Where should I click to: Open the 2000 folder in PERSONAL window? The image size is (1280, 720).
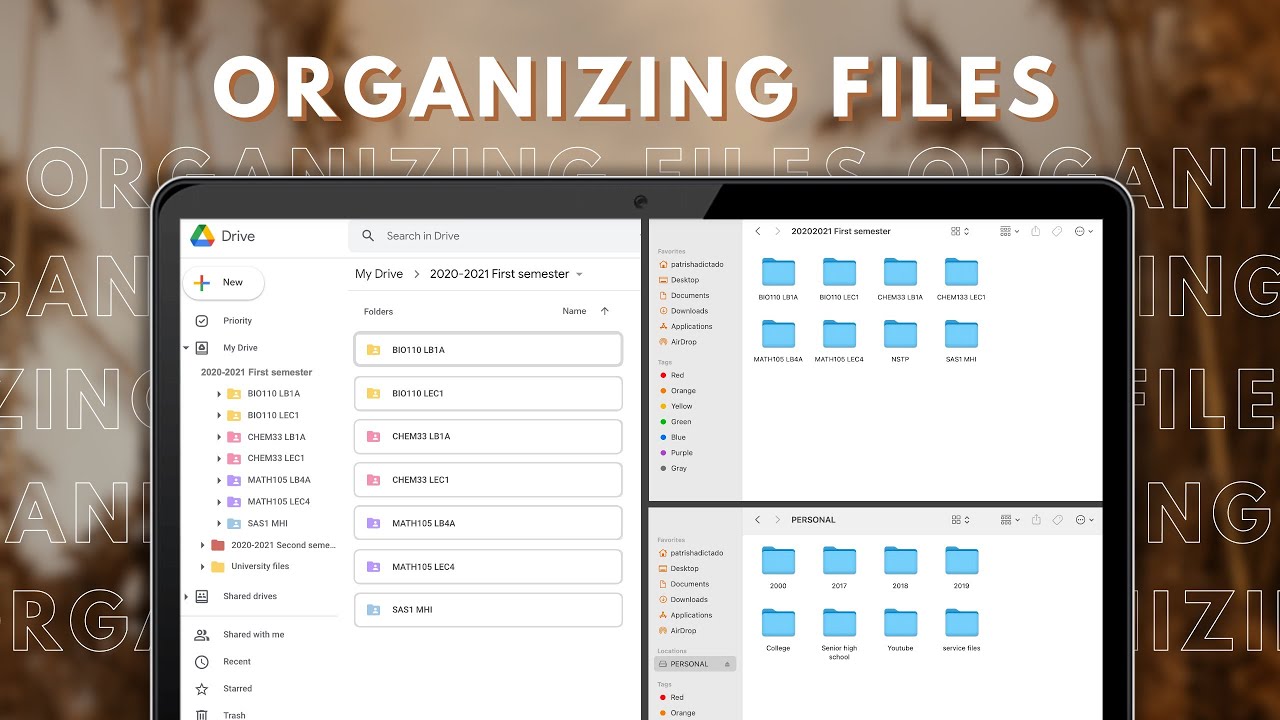click(778, 567)
